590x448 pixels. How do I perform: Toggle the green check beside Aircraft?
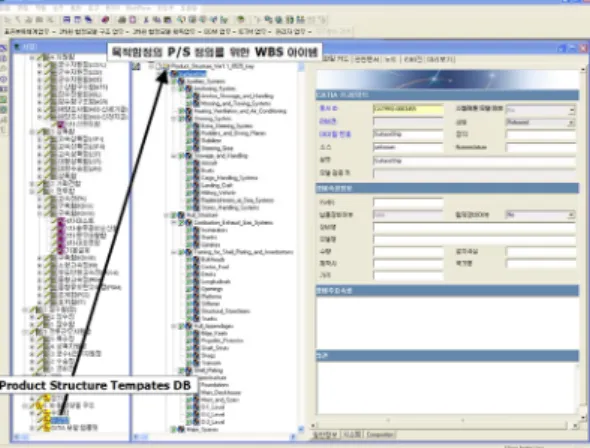coord(189,163)
